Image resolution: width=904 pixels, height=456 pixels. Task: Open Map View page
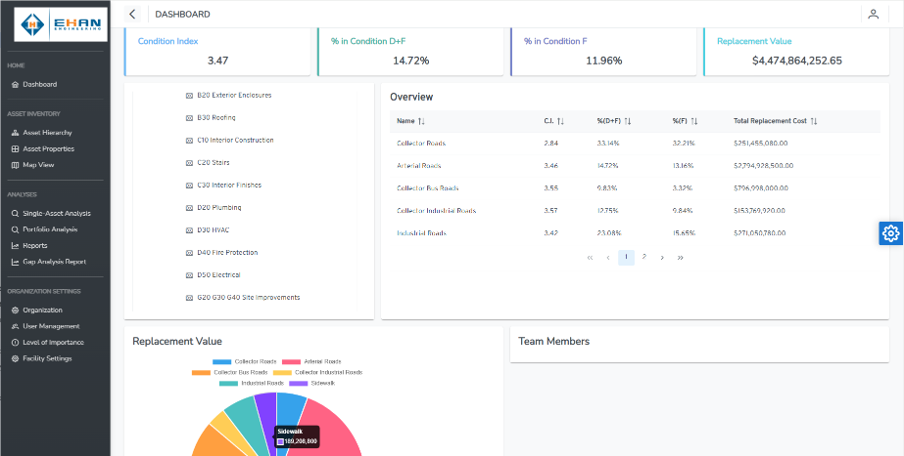(39, 165)
